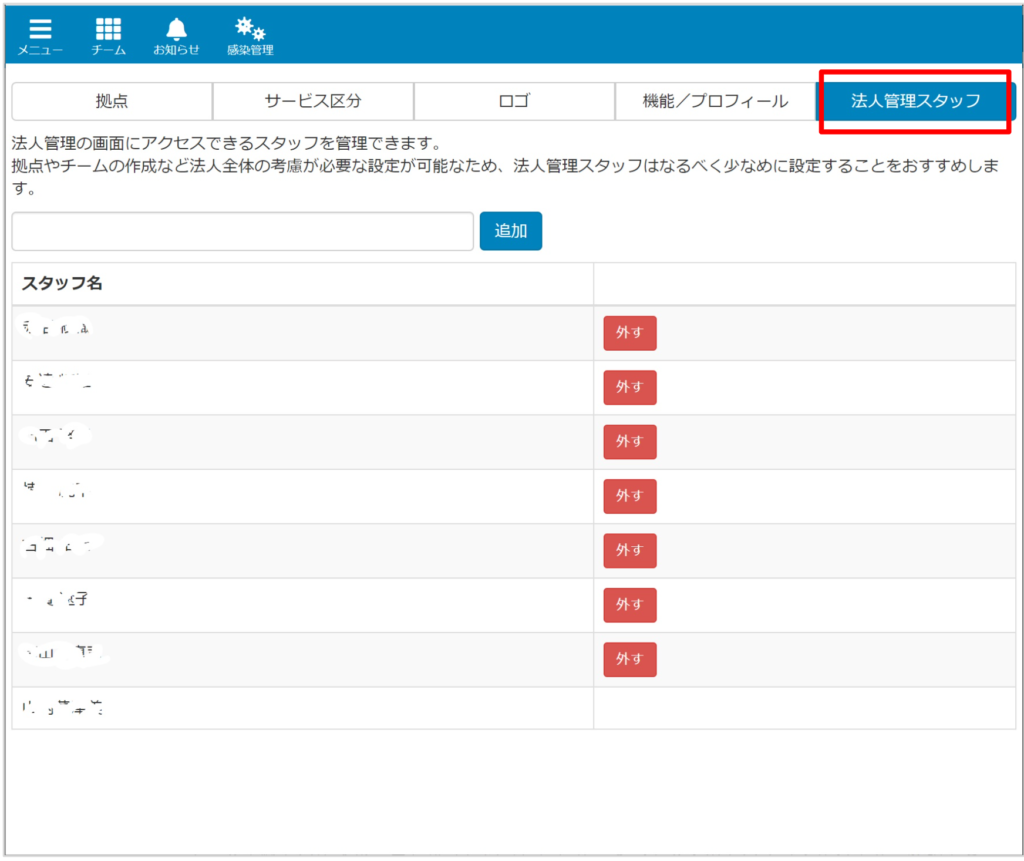Remove staff whose name ends with 子

tap(630, 605)
